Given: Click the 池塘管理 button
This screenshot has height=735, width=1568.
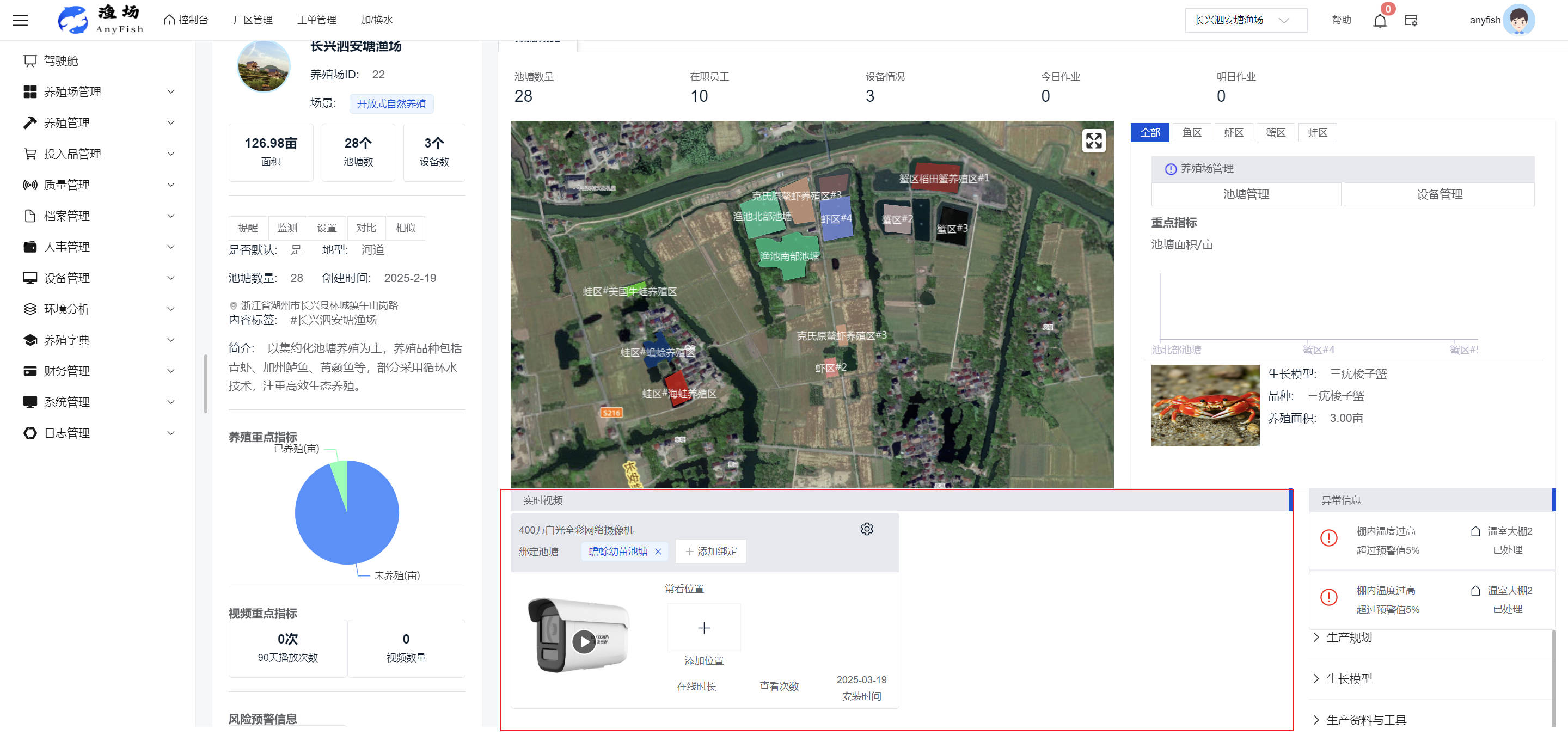Looking at the screenshot, I should point(1245,194).
